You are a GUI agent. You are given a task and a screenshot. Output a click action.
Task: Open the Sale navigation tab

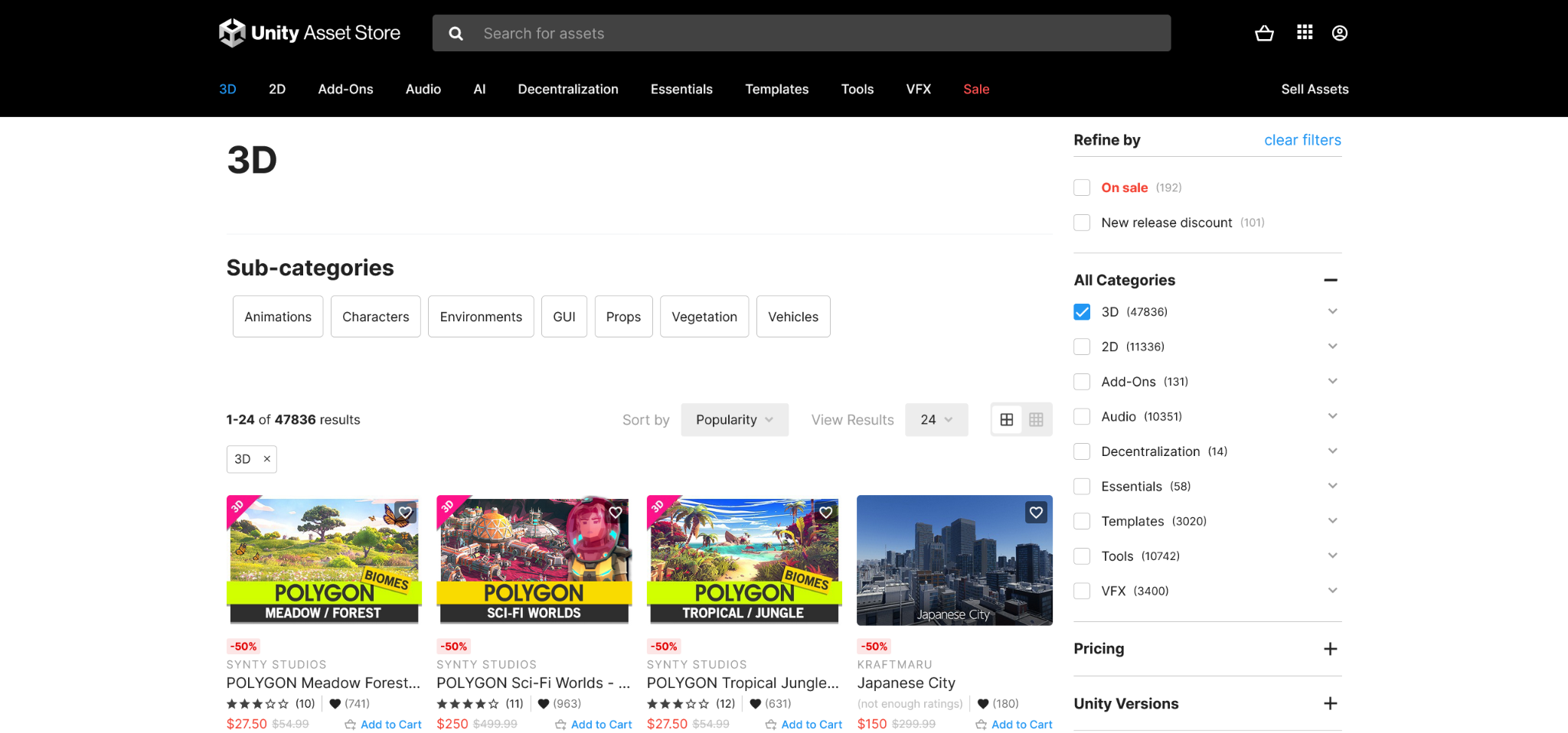[976, 90]
